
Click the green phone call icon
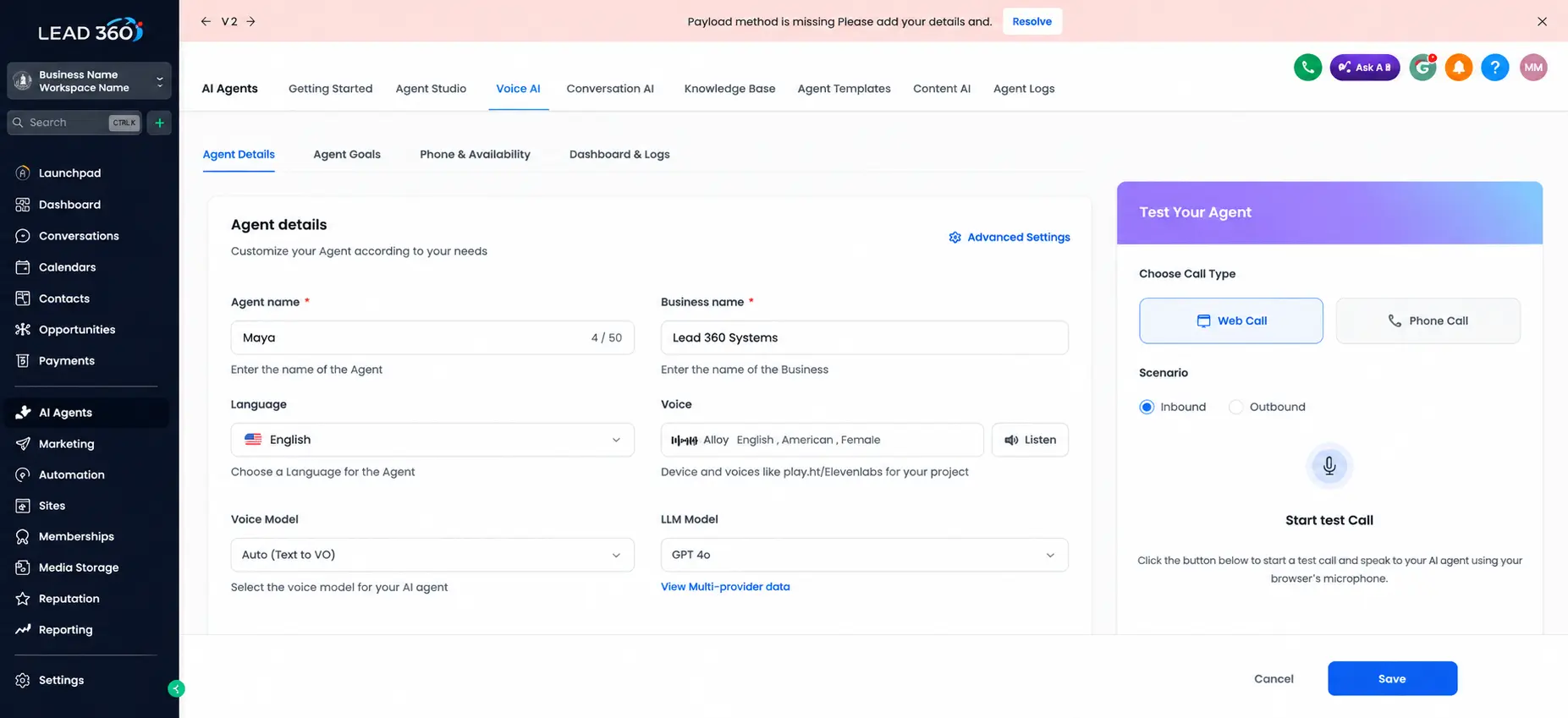[x=1307, y=68]
